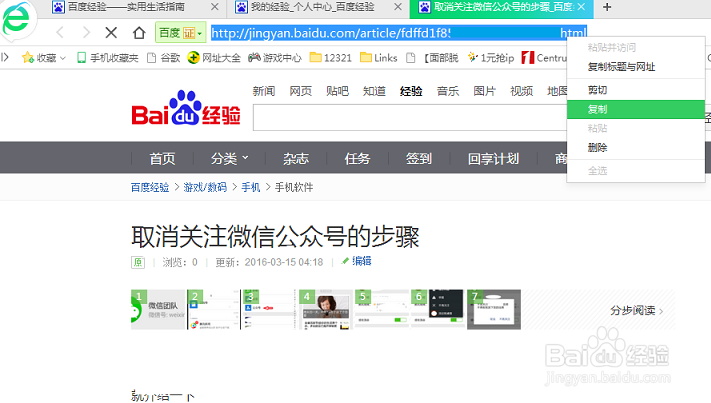Screen dimensions: 711x403
Task: Open the 贴吧 link
Action: tap(337, 91)
